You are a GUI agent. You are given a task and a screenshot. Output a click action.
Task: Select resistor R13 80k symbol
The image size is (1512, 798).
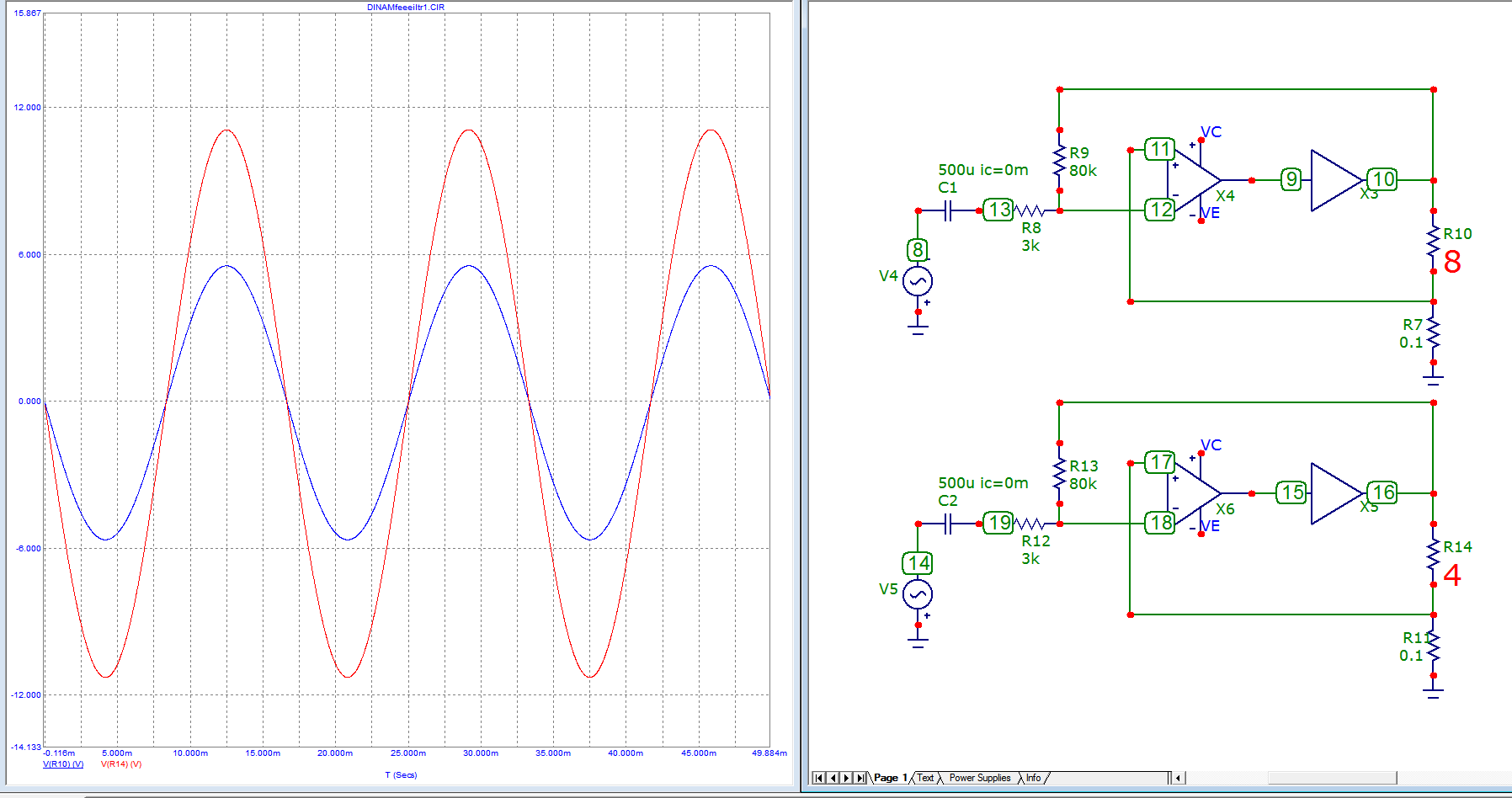tap(1060, 474)
